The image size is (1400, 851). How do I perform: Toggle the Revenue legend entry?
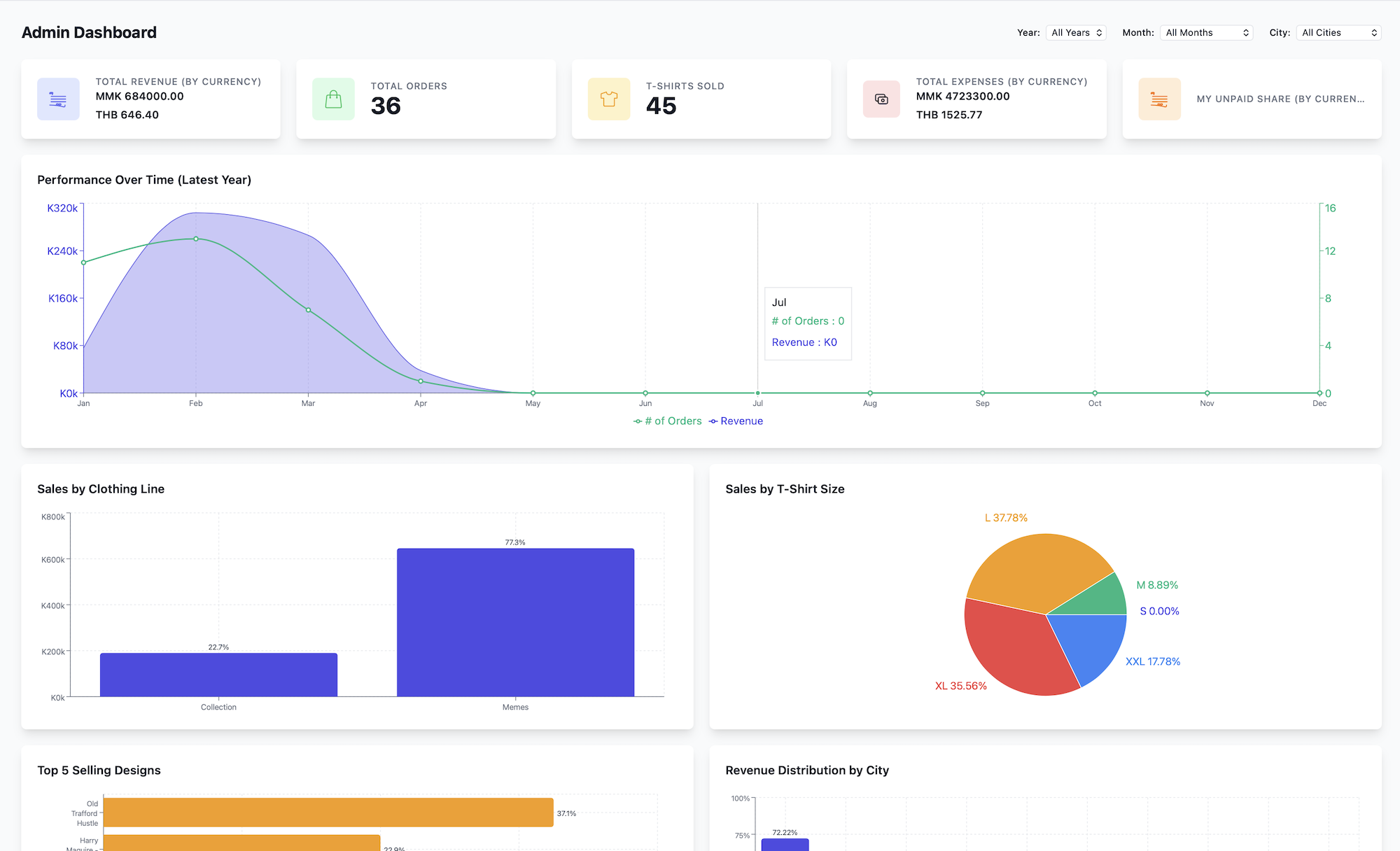(x=736, y=421)
